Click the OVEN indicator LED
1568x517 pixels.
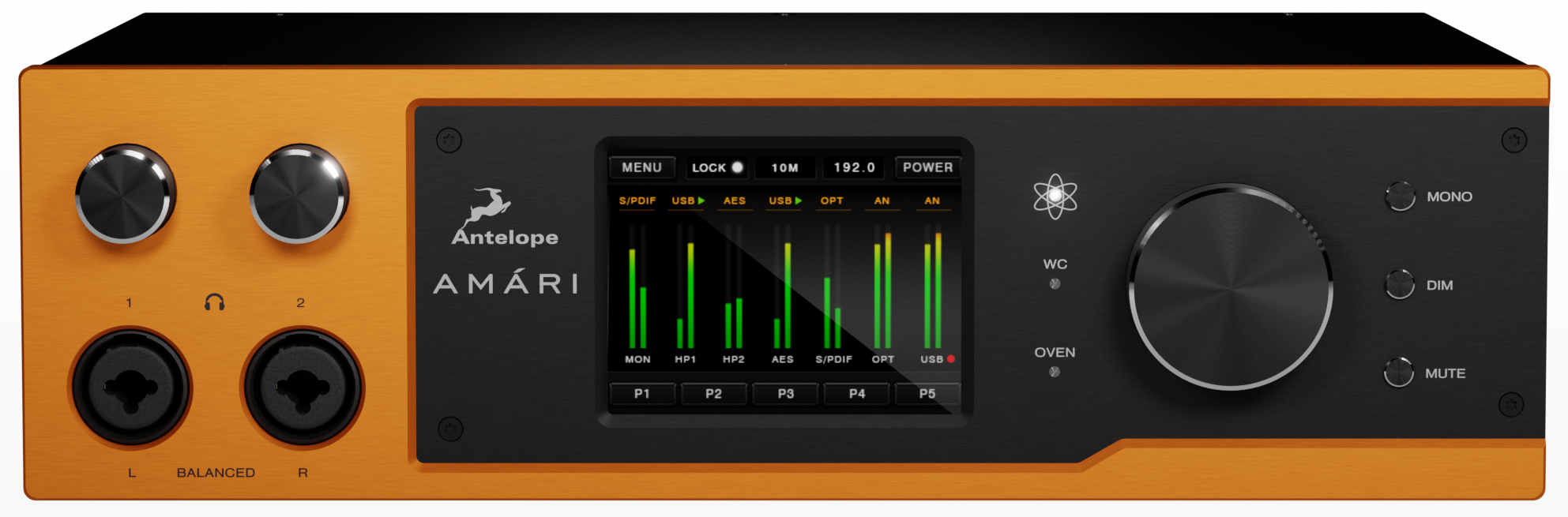(x=1054, y=372)
